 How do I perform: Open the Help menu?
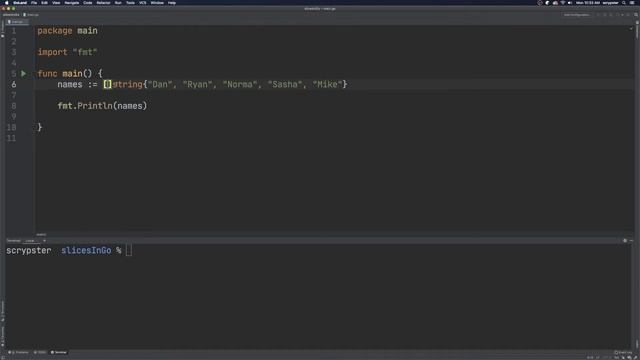tap(172, 3)
